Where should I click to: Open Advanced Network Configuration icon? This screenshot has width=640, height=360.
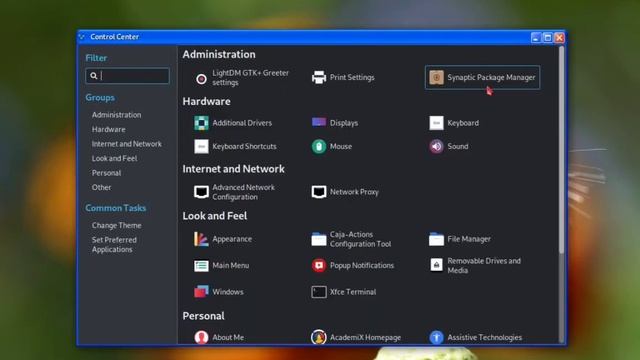(x=201, y=192)
